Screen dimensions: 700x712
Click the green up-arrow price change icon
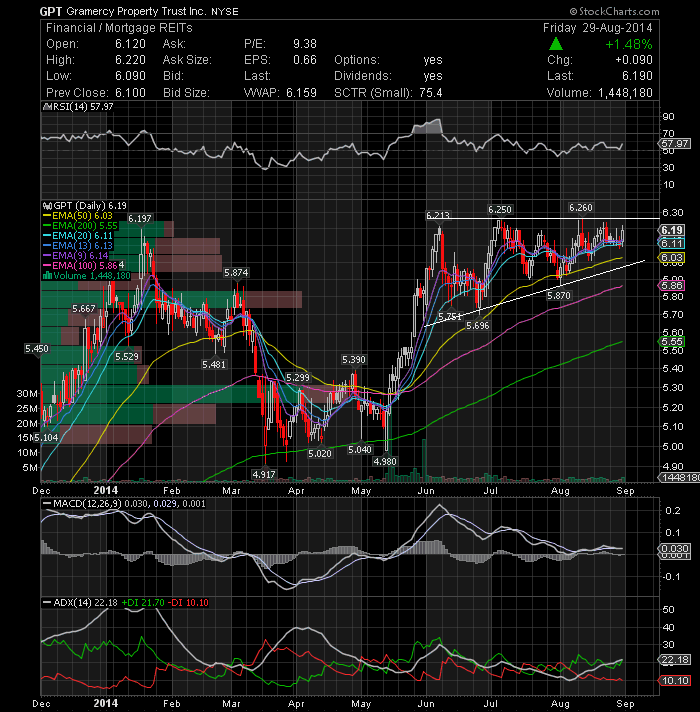click(556, 44)
